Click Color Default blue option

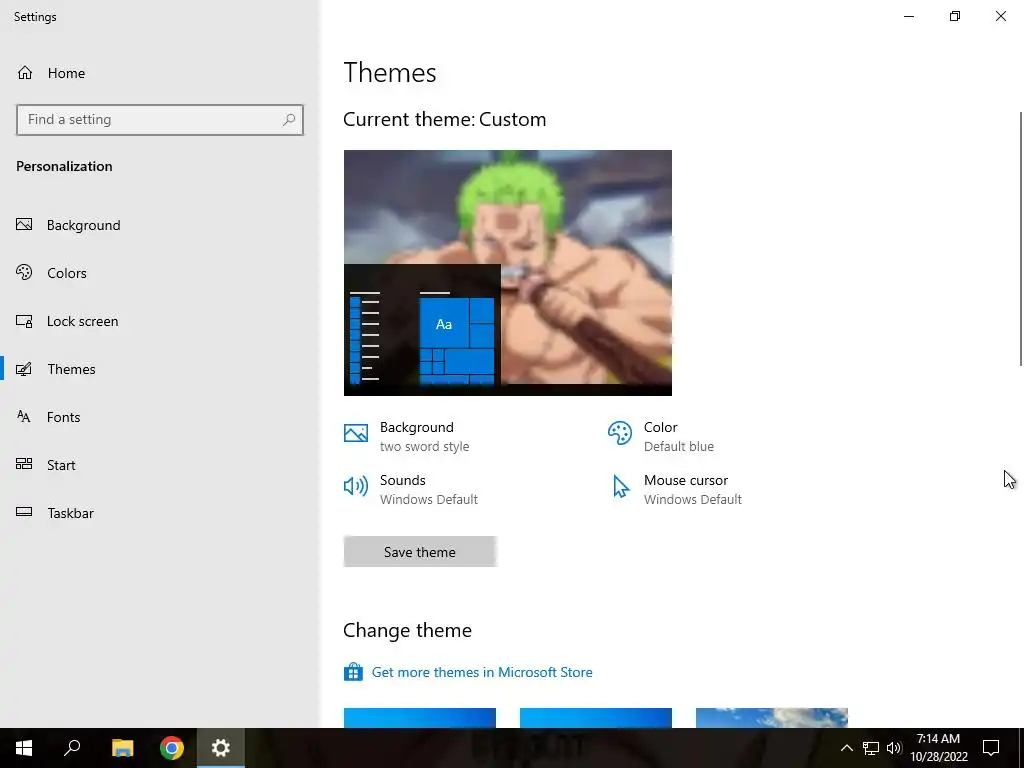click(661, 436)
